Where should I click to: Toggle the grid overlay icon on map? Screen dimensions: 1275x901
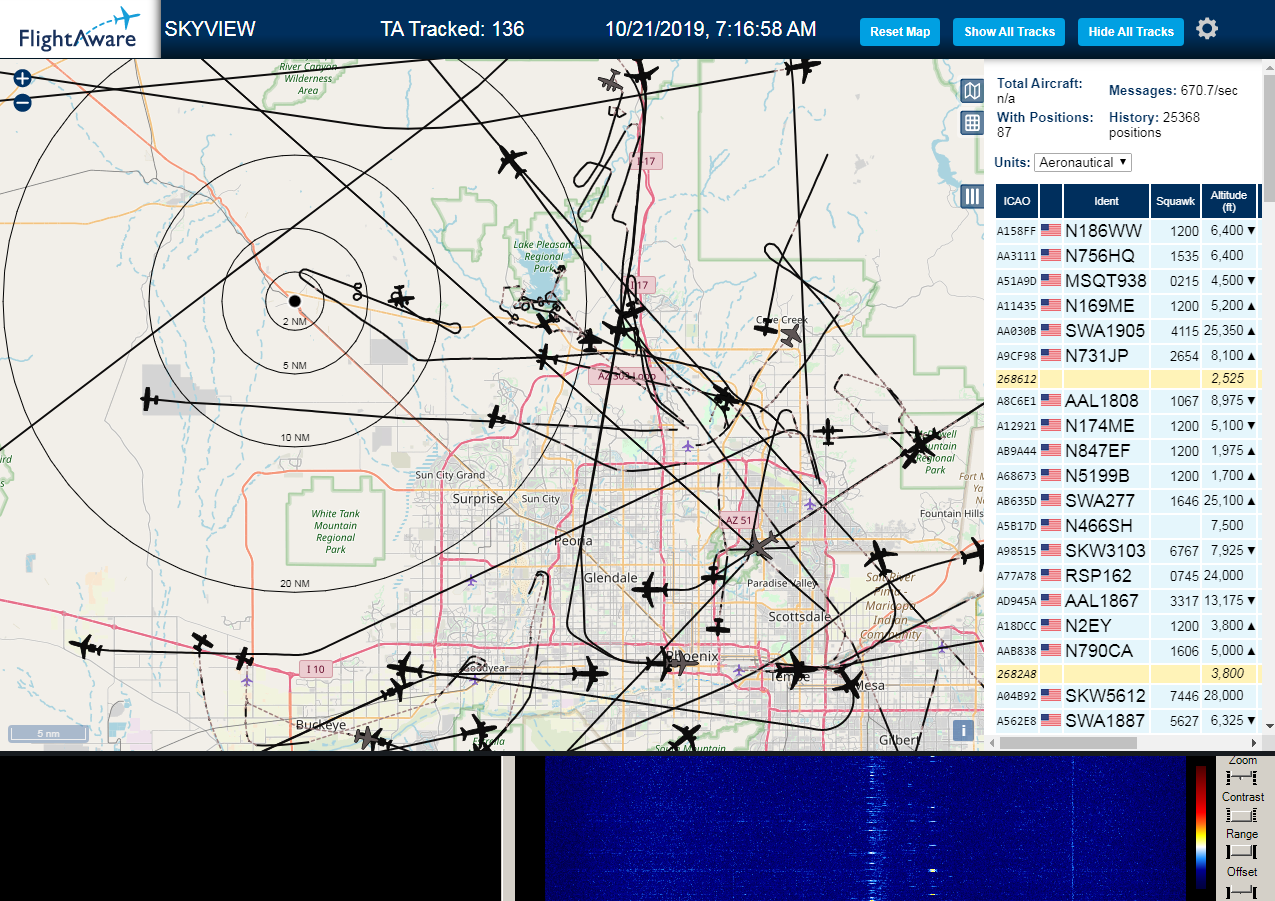tap(972, 123)
